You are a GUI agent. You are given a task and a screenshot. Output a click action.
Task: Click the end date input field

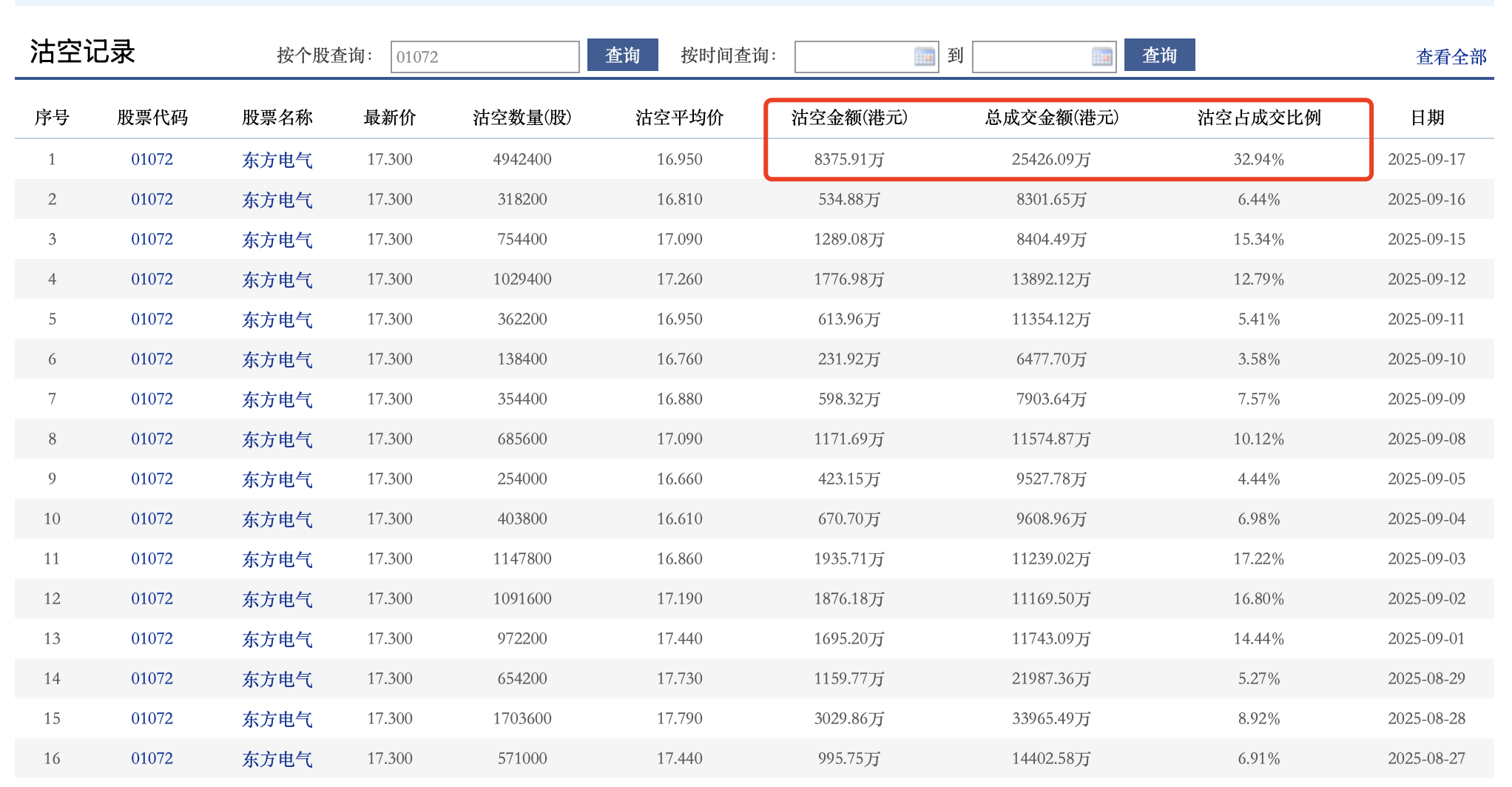pyautogui.click(x=1044, y=56)
